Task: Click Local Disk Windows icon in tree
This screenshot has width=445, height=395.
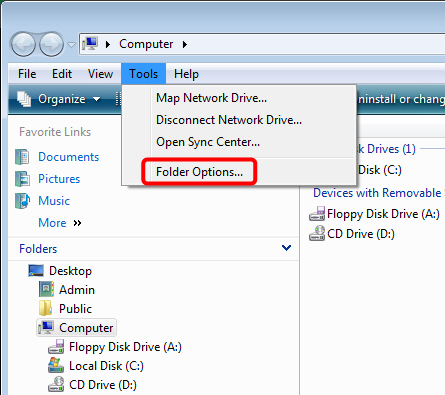Action: click(x=56, y=365)
